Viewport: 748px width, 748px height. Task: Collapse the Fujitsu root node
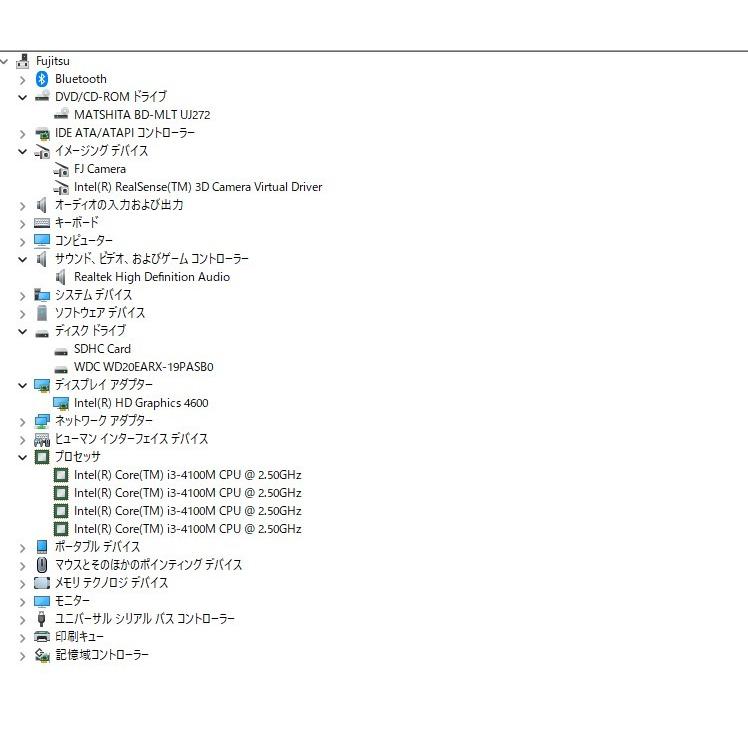[x=4, y=61]
